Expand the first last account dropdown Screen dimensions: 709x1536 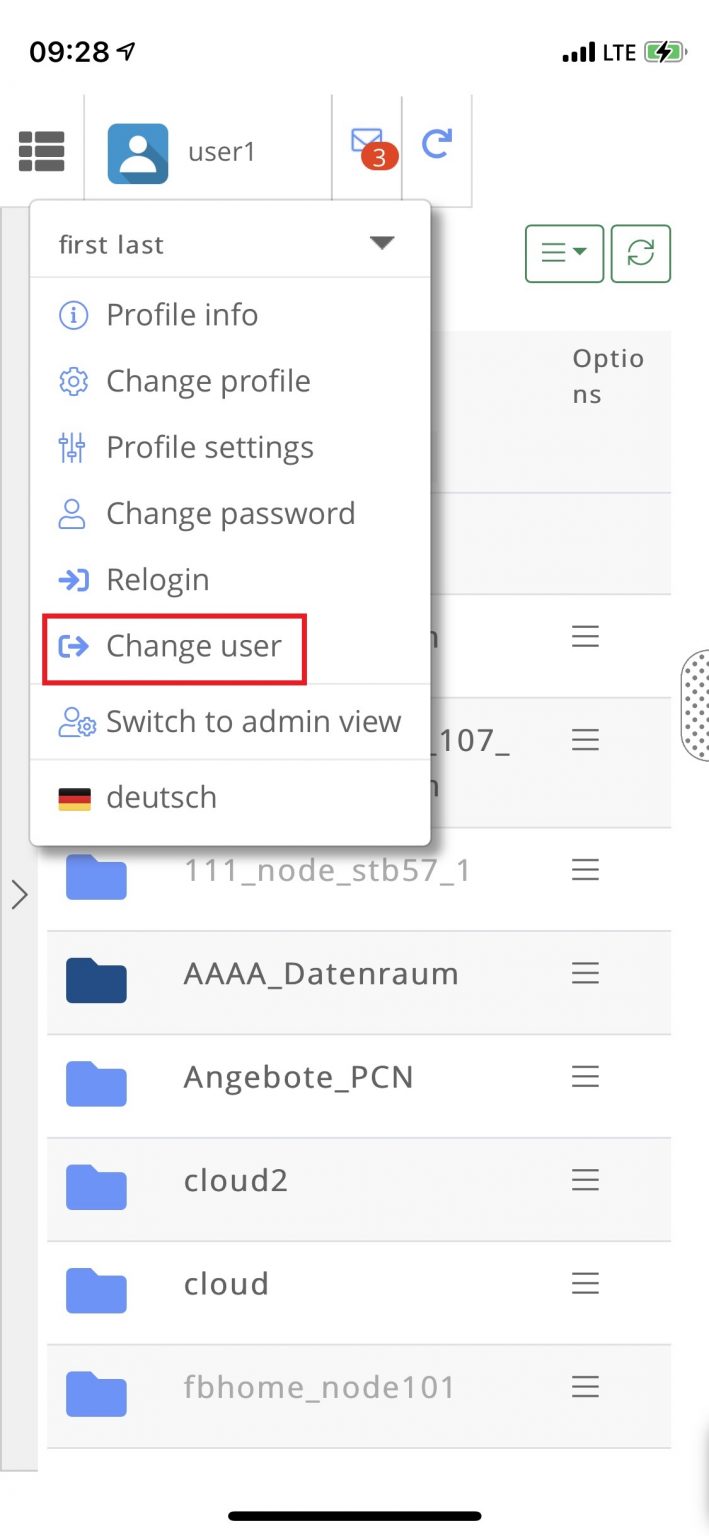382,242
